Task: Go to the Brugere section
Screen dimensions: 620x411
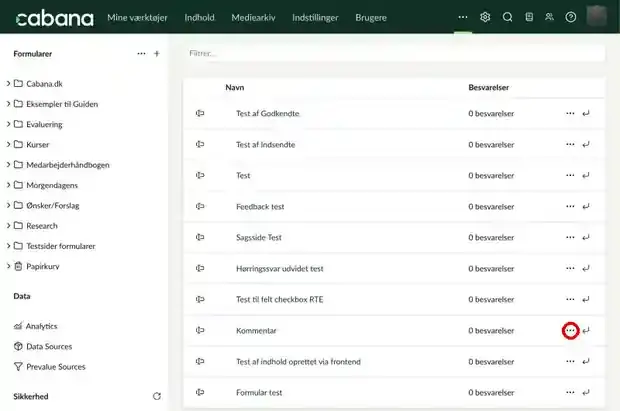Action: 371,17
